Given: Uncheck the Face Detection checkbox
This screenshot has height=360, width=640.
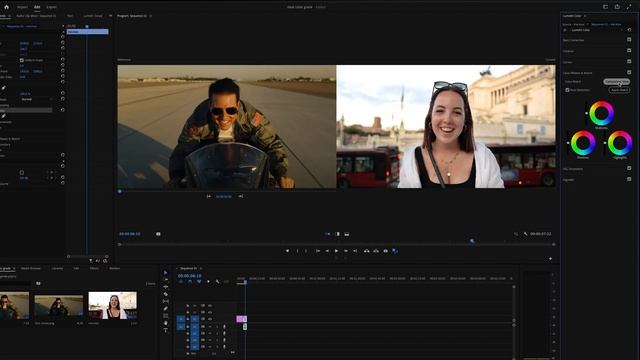Looking at the screenshot, I should tap(567, 90).
